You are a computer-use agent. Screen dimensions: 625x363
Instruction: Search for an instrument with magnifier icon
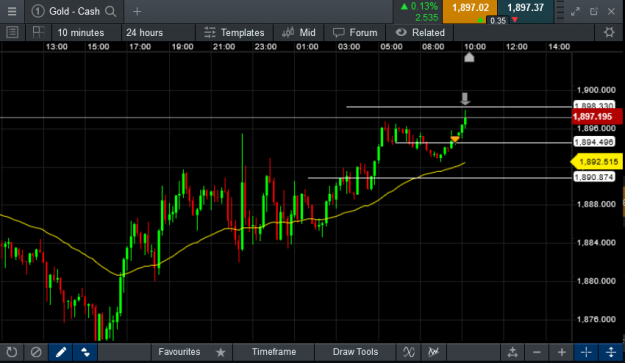click(110, 12)
